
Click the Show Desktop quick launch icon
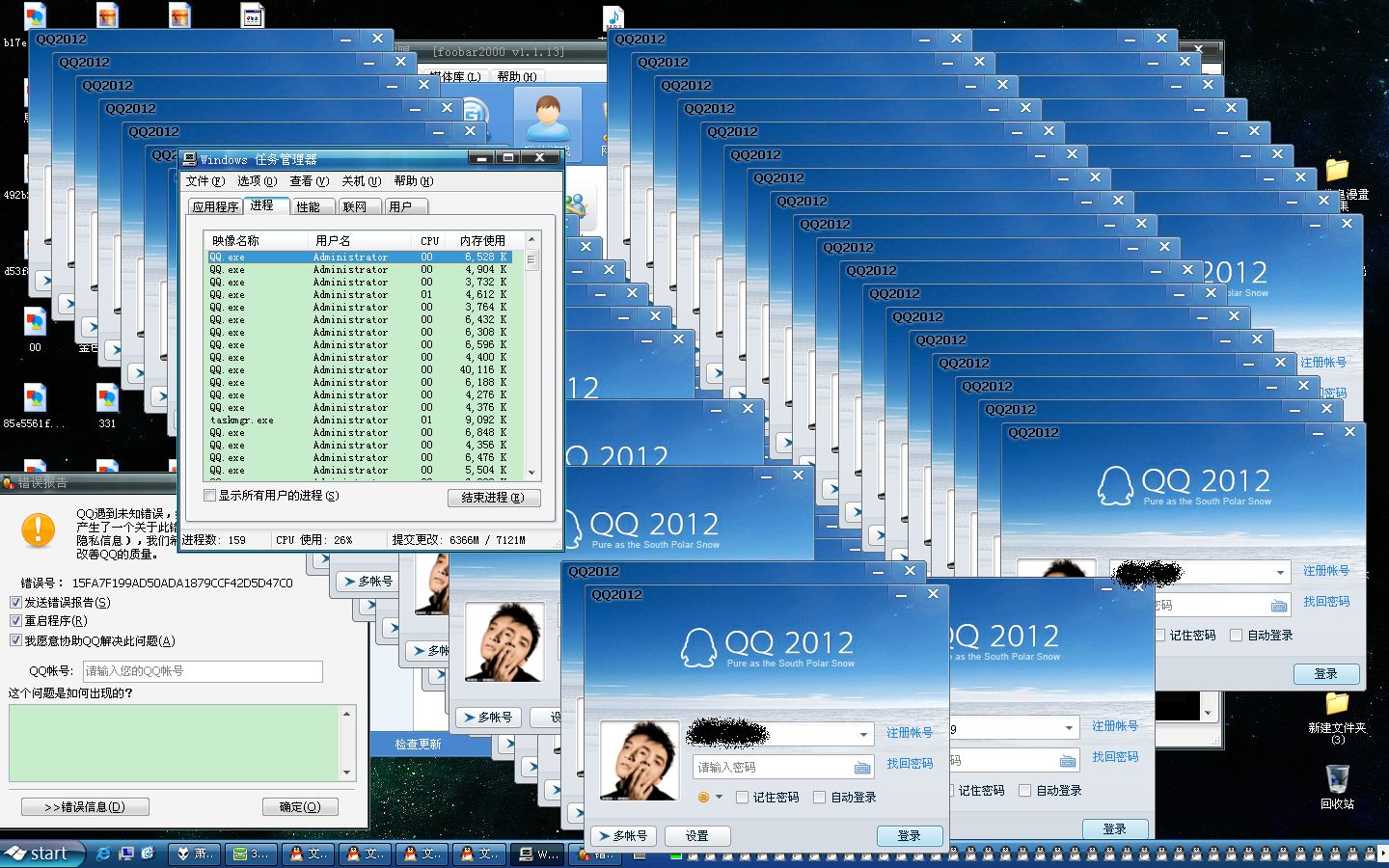tap(125, 854)
